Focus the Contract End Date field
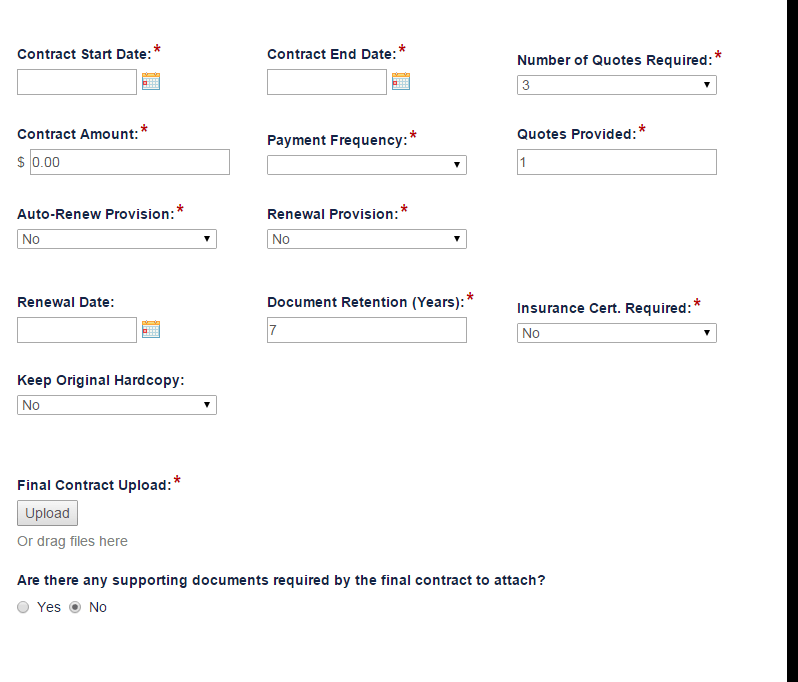Viewport: 798px width, 682px height. [327, 82]
